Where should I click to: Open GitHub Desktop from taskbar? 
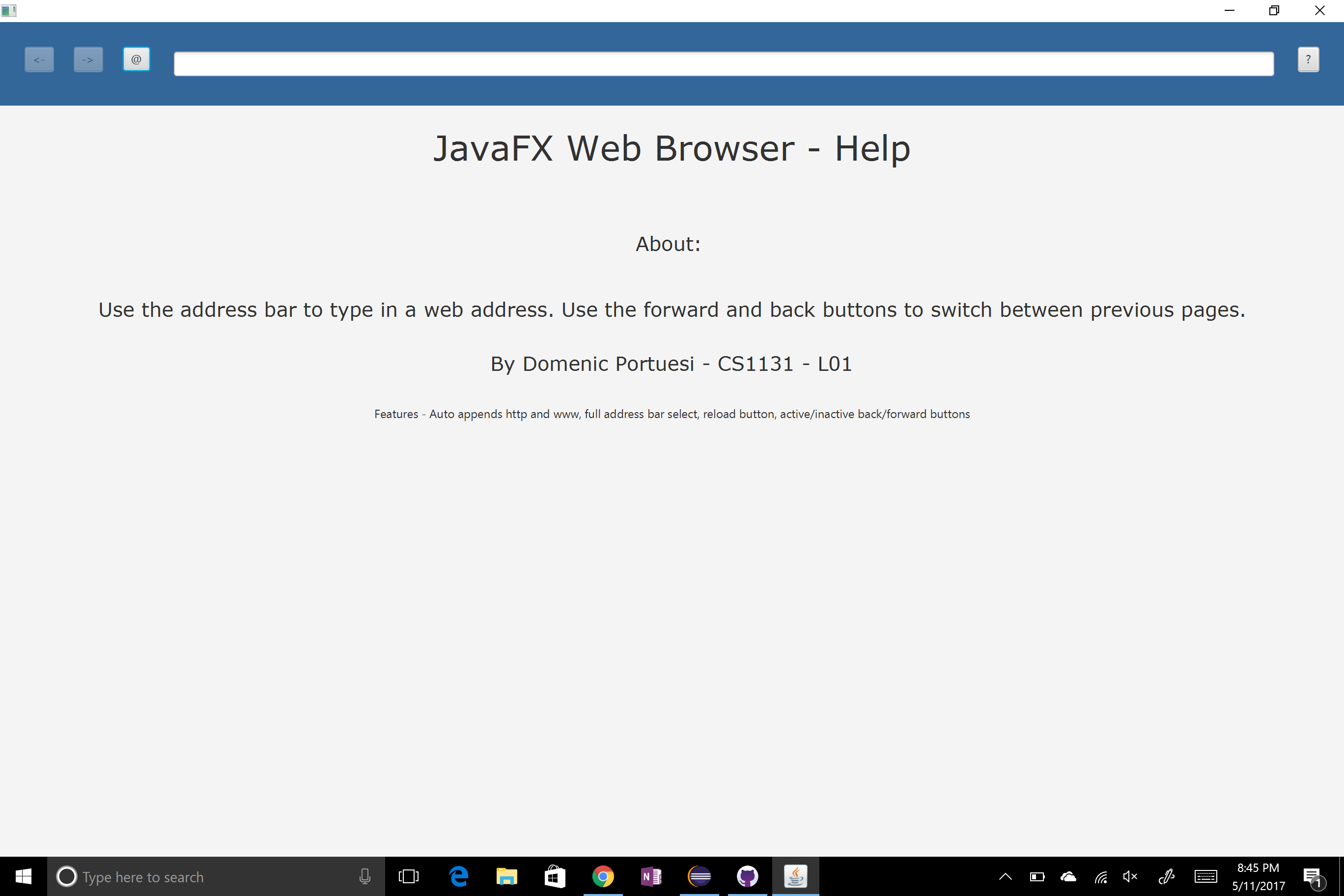pos(748,876)
